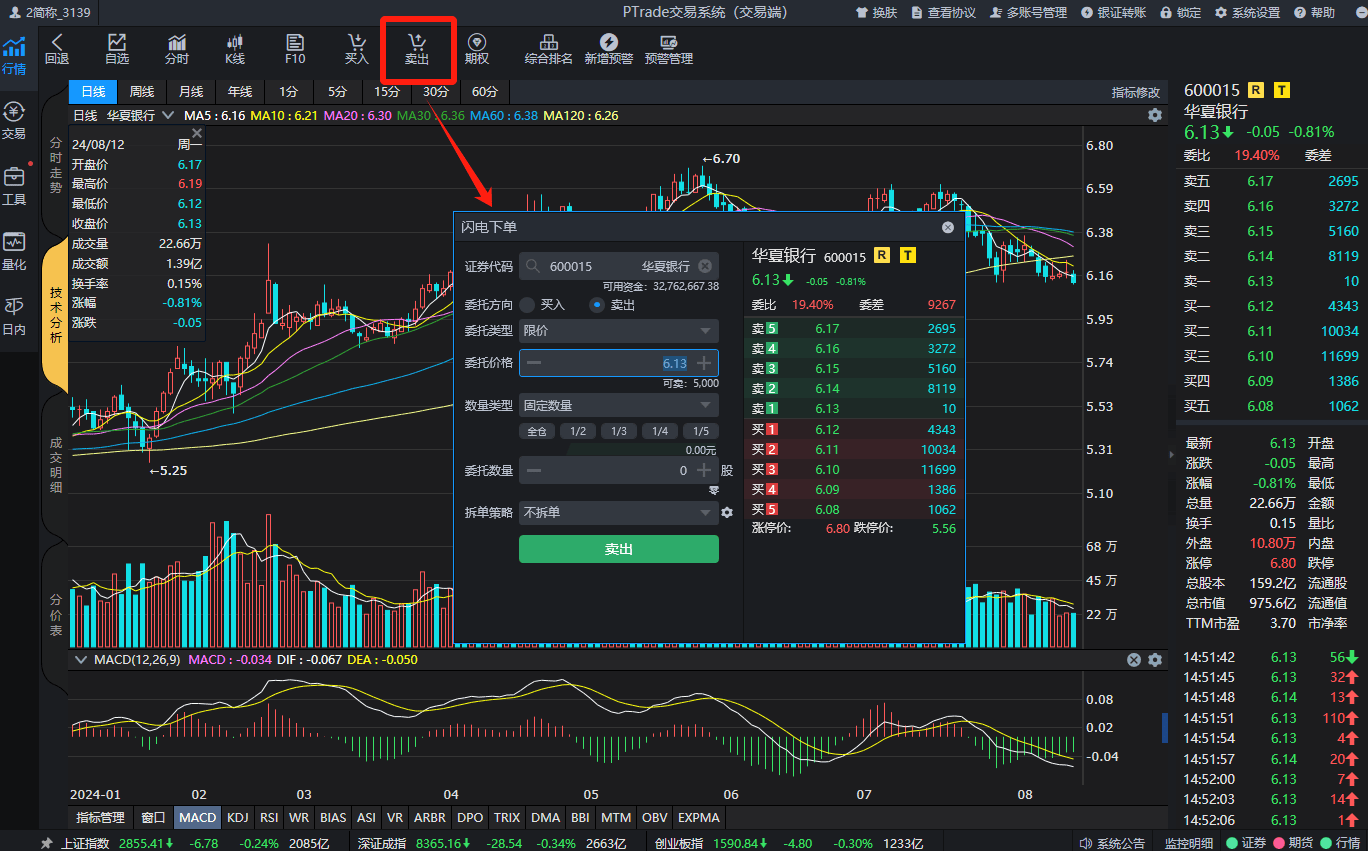The image size is (1368, 851).
Task: Toggle 锁定 lock in the top menu bar
Action: click(1180, 13)
